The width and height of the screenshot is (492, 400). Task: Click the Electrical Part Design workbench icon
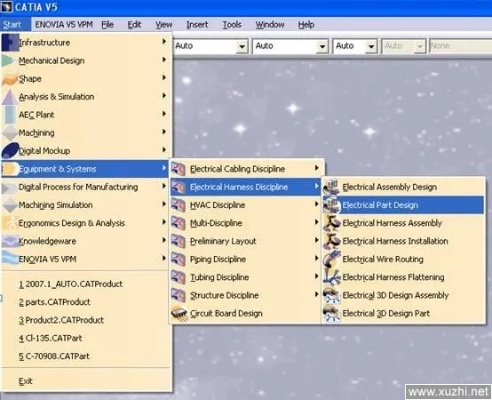point(332,205)
